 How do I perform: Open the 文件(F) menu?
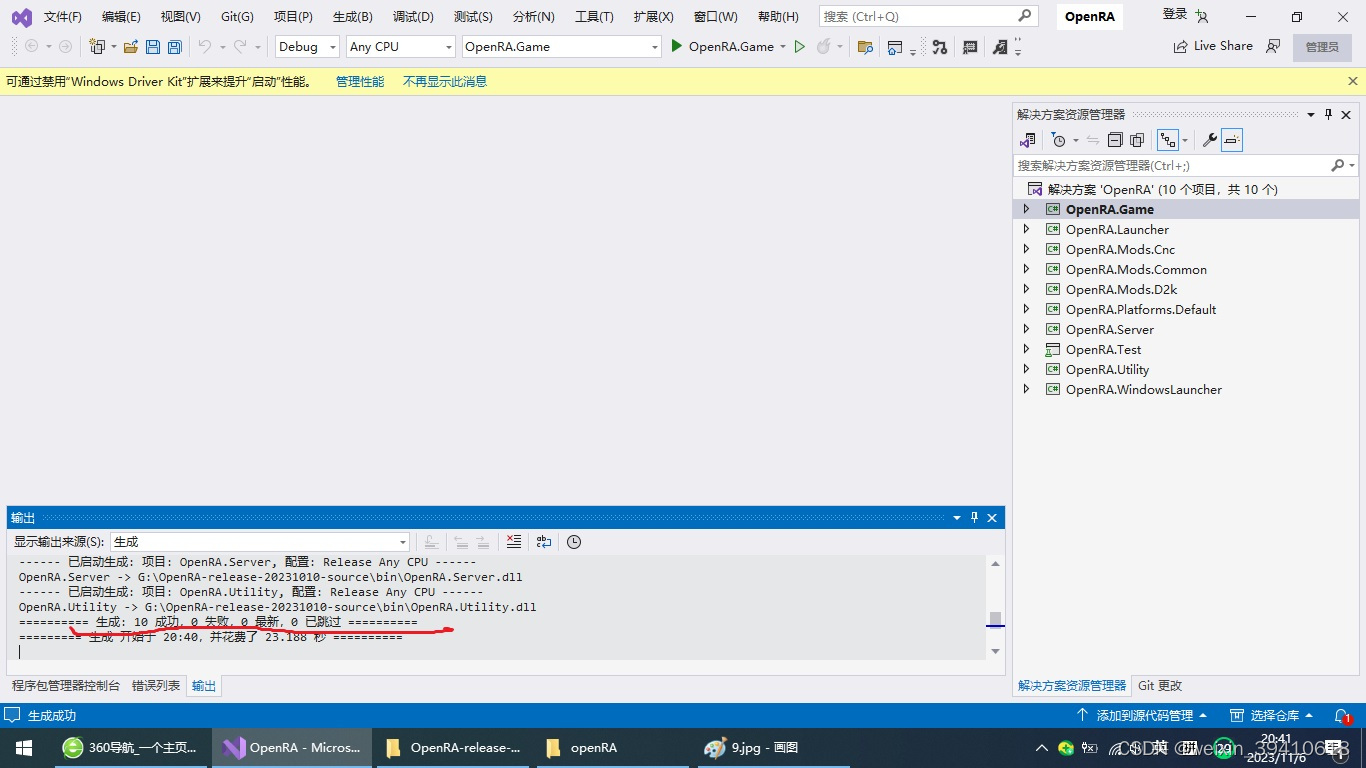click(x=63, y=17)
